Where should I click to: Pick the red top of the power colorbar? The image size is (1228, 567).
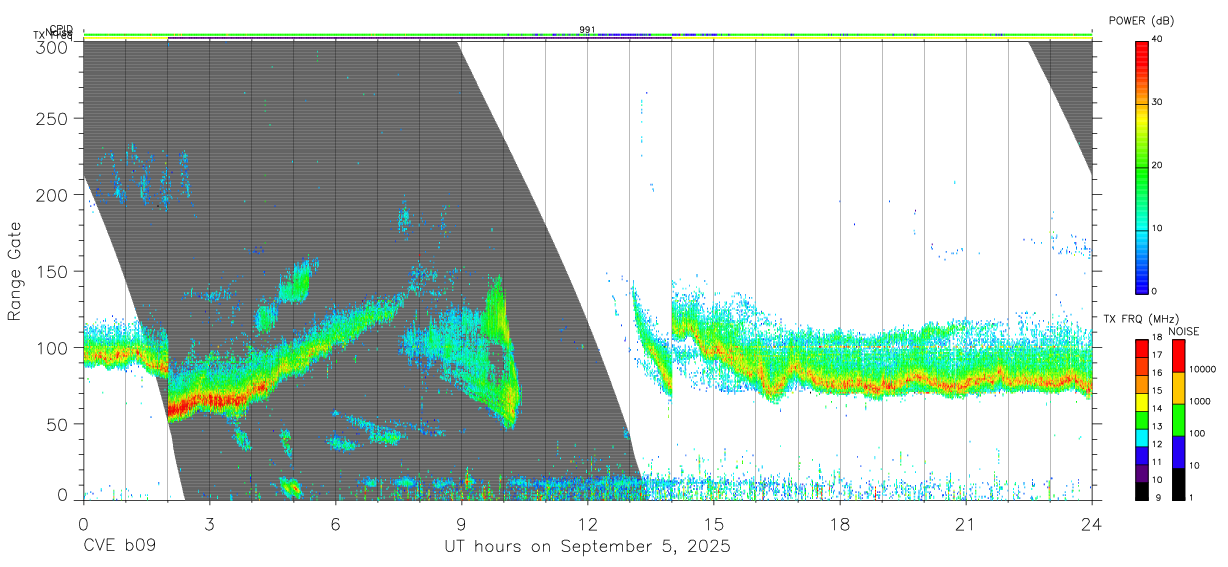[1142, 50]
